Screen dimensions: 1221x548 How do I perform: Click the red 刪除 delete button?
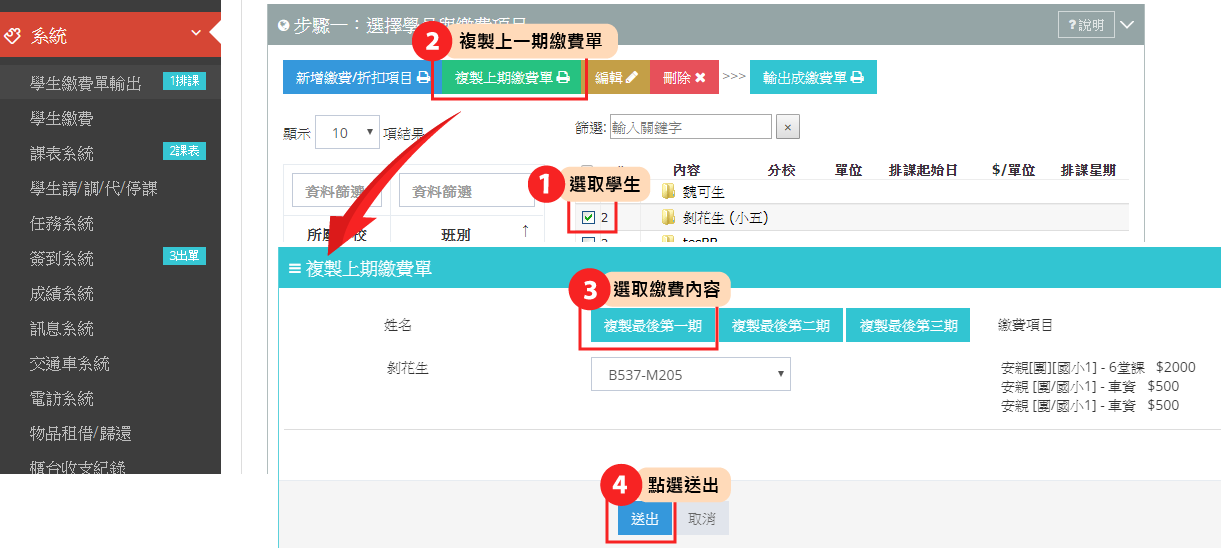tap(684, 77)
